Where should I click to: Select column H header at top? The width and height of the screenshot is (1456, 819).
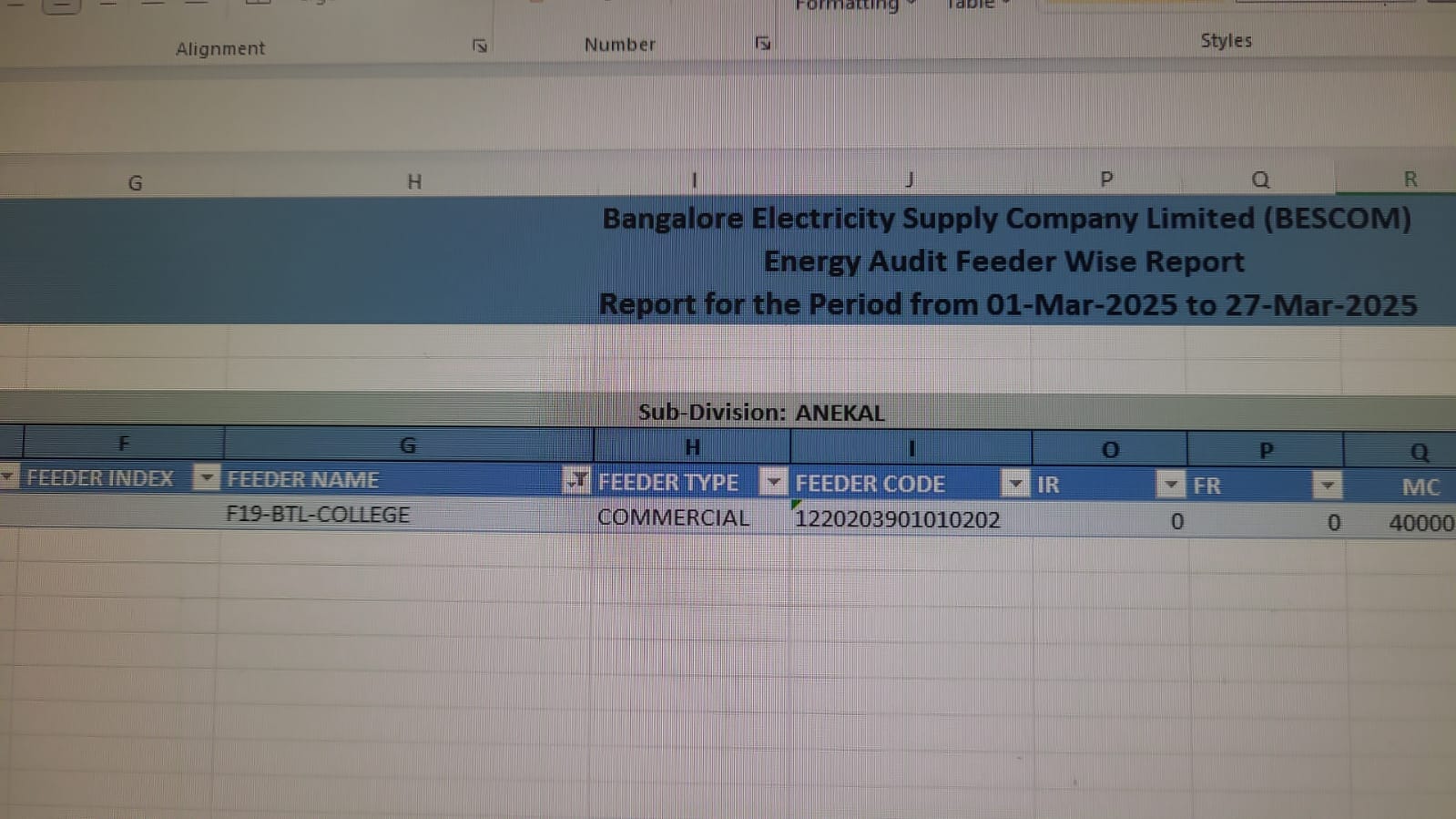(x=414, y=182)
